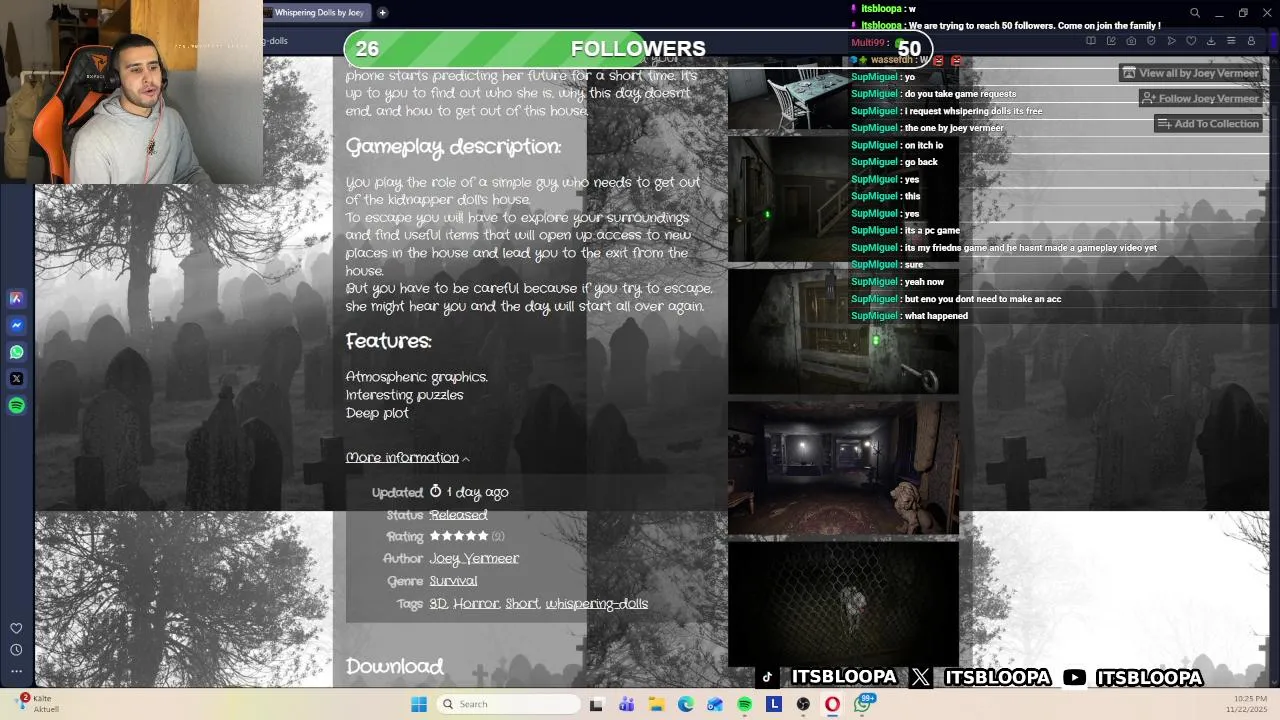
Task: Click the send/flow arrow icon in toolbar
Action: pos(1171,41)
